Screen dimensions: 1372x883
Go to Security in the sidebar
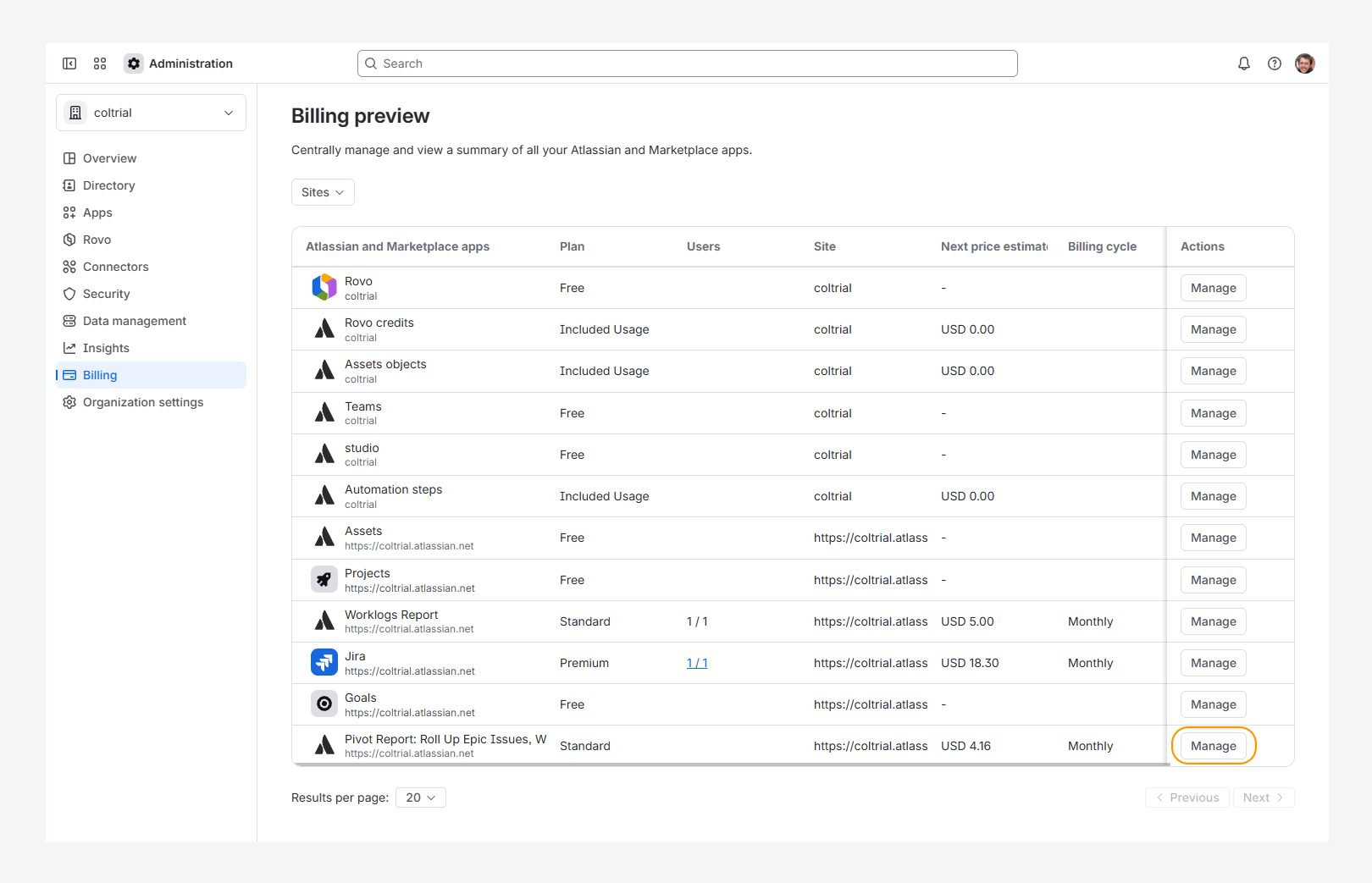click(151, 294)
